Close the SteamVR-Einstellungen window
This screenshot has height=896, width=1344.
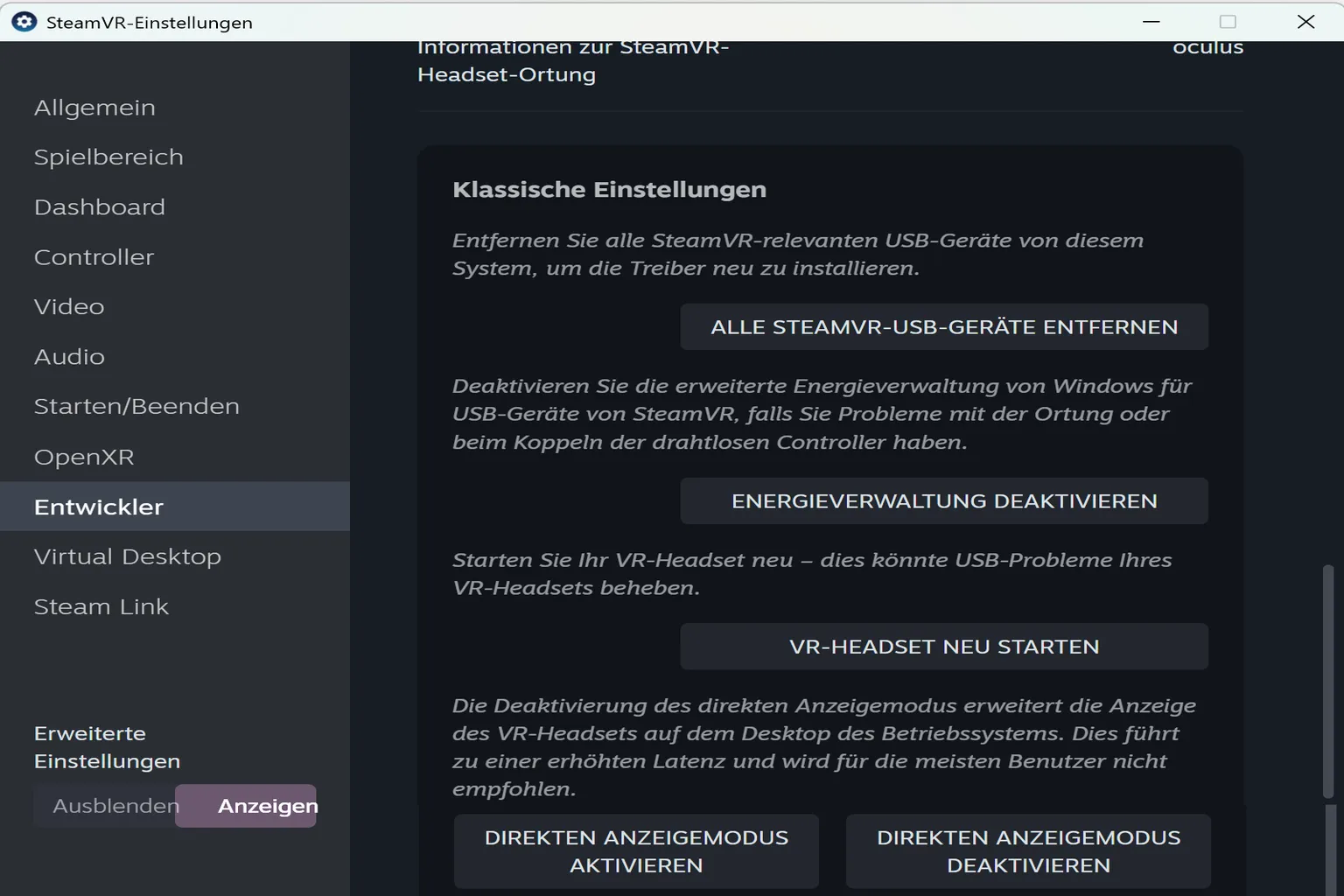(1305, 22)
